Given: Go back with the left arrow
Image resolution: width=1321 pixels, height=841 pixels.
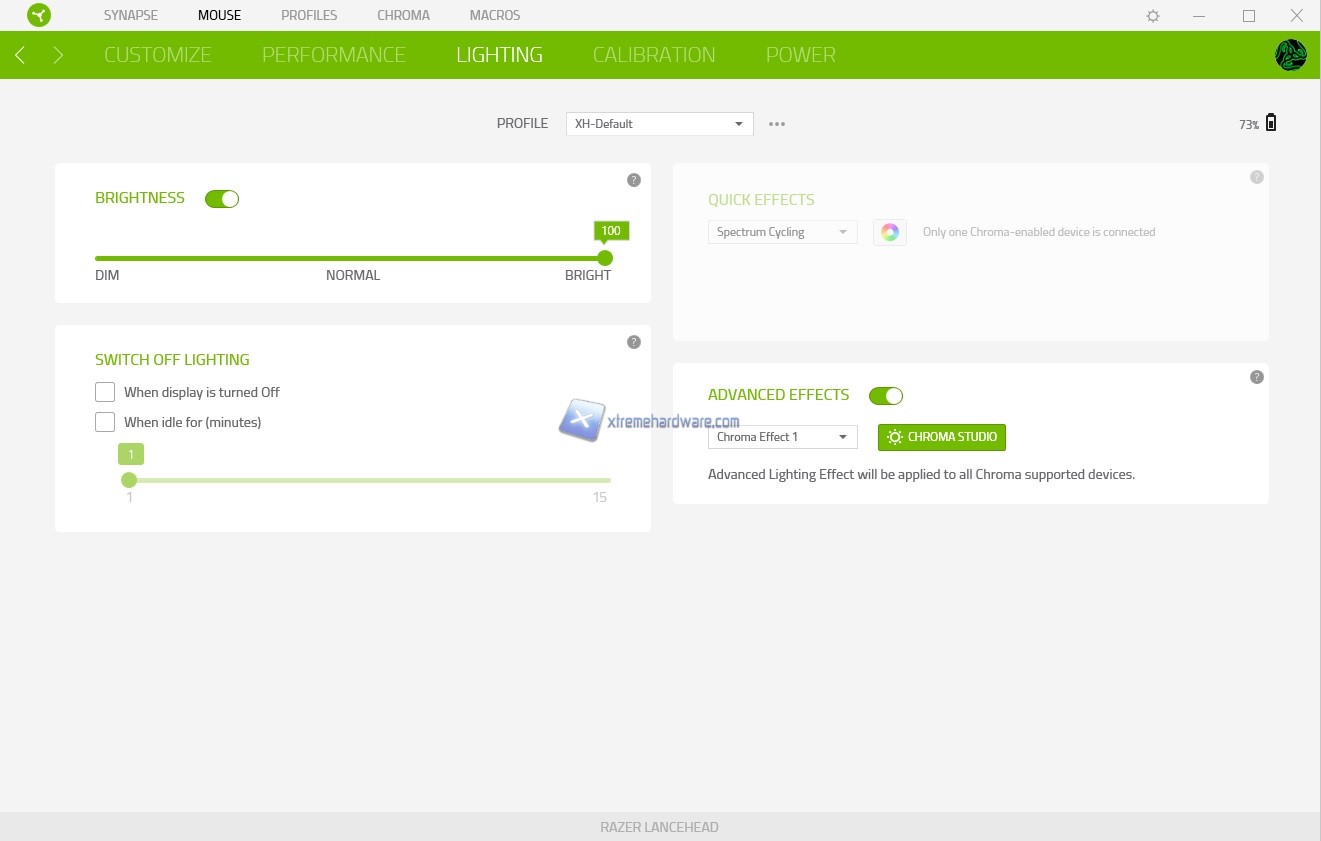Looking at the screenshot, I should [x=20, y=55].
